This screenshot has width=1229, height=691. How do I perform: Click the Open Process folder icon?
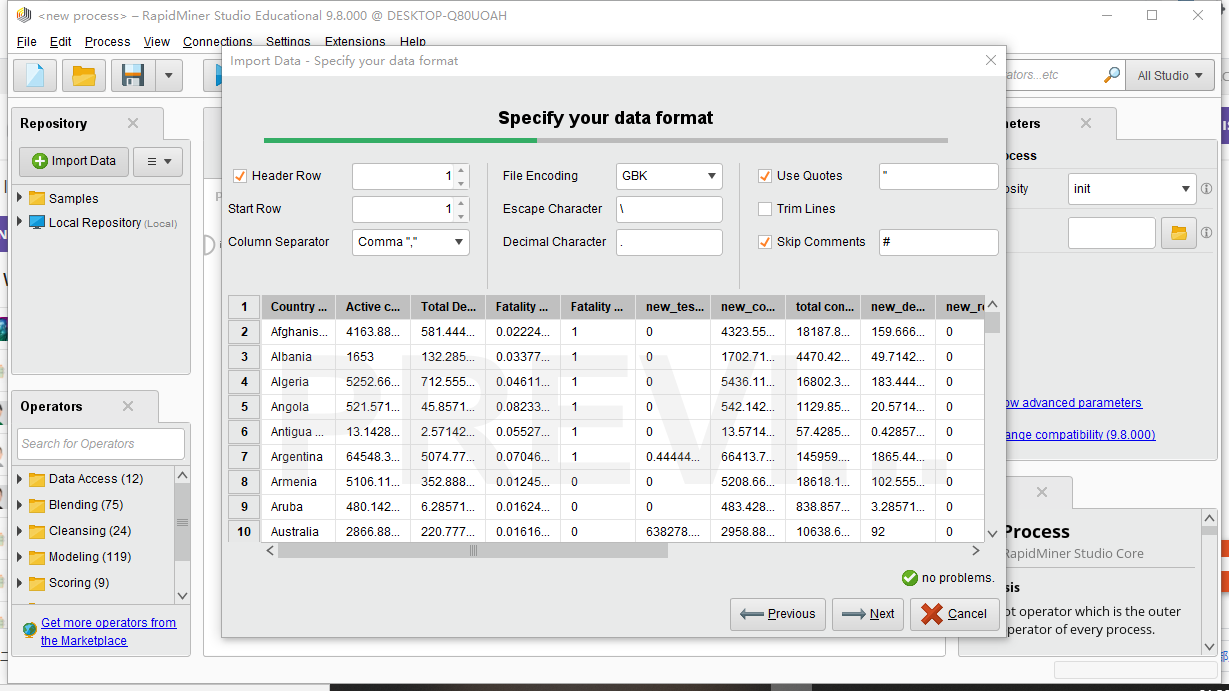point(84,76)
